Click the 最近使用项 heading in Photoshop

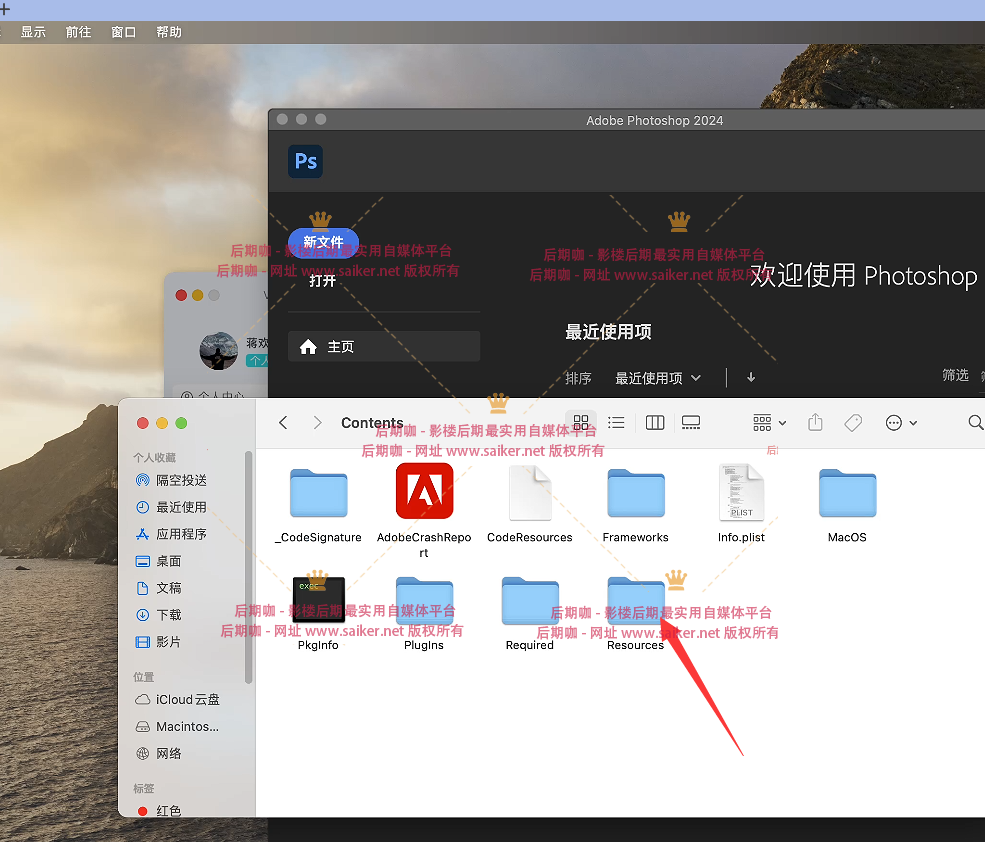[x=608, y=332]
